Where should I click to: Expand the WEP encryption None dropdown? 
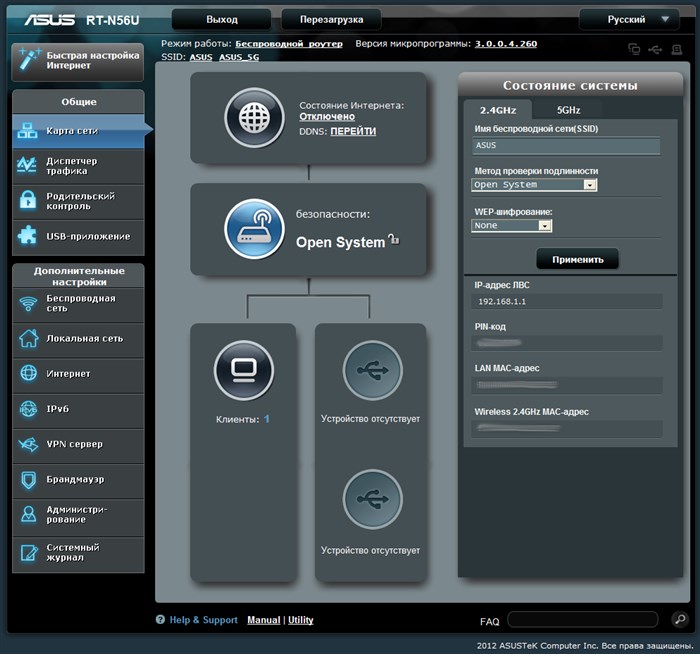click(512, 225)
